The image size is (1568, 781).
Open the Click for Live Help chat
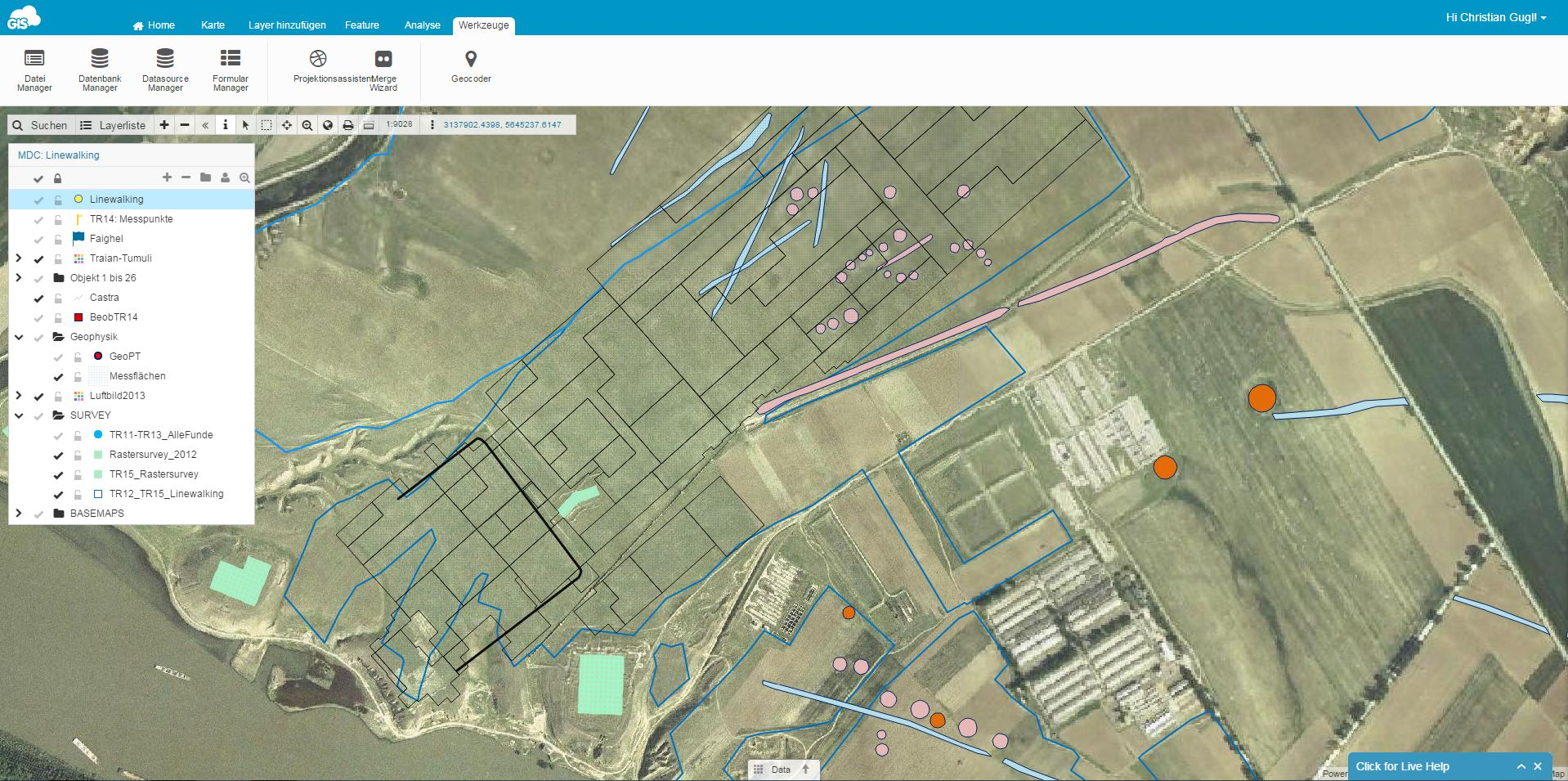[x=1402, y=766]
